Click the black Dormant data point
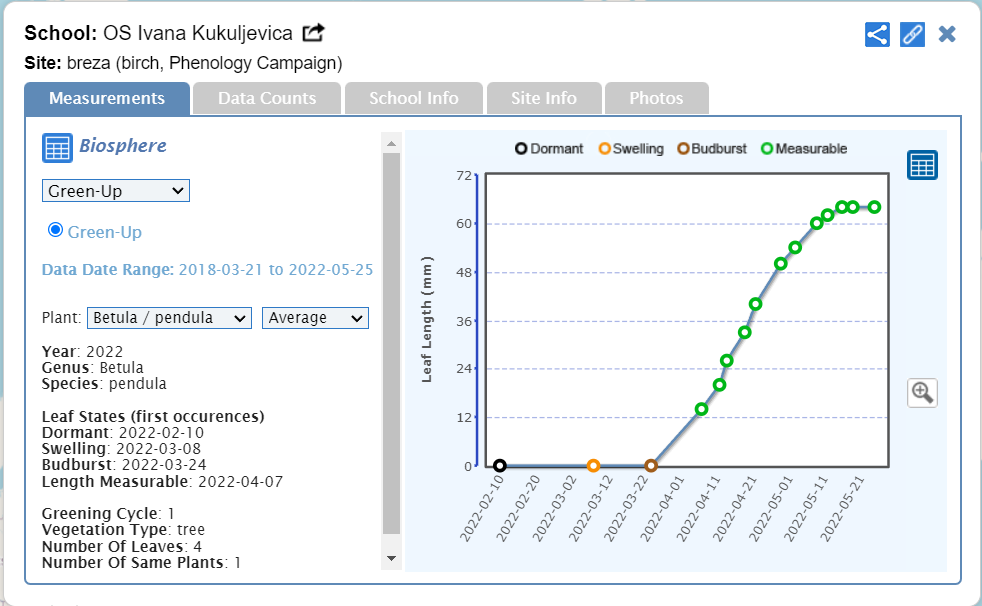The width and height of the screenshot is (982, 606). click(x=500, y=466)
